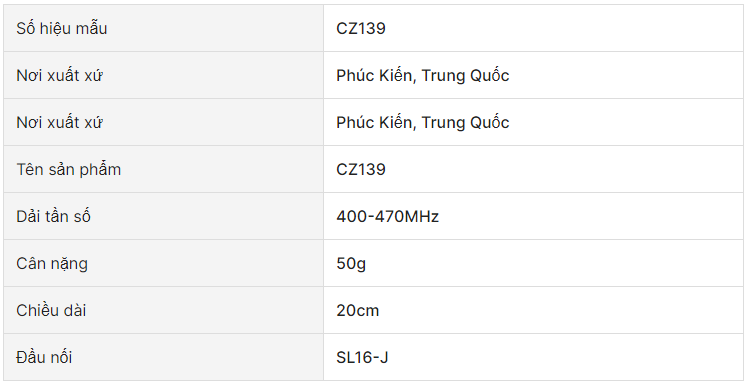This screenshot has width=748, height=381.
Task: Click the 'Số hiệu mẫu' label cell
Action: [164, 29]
